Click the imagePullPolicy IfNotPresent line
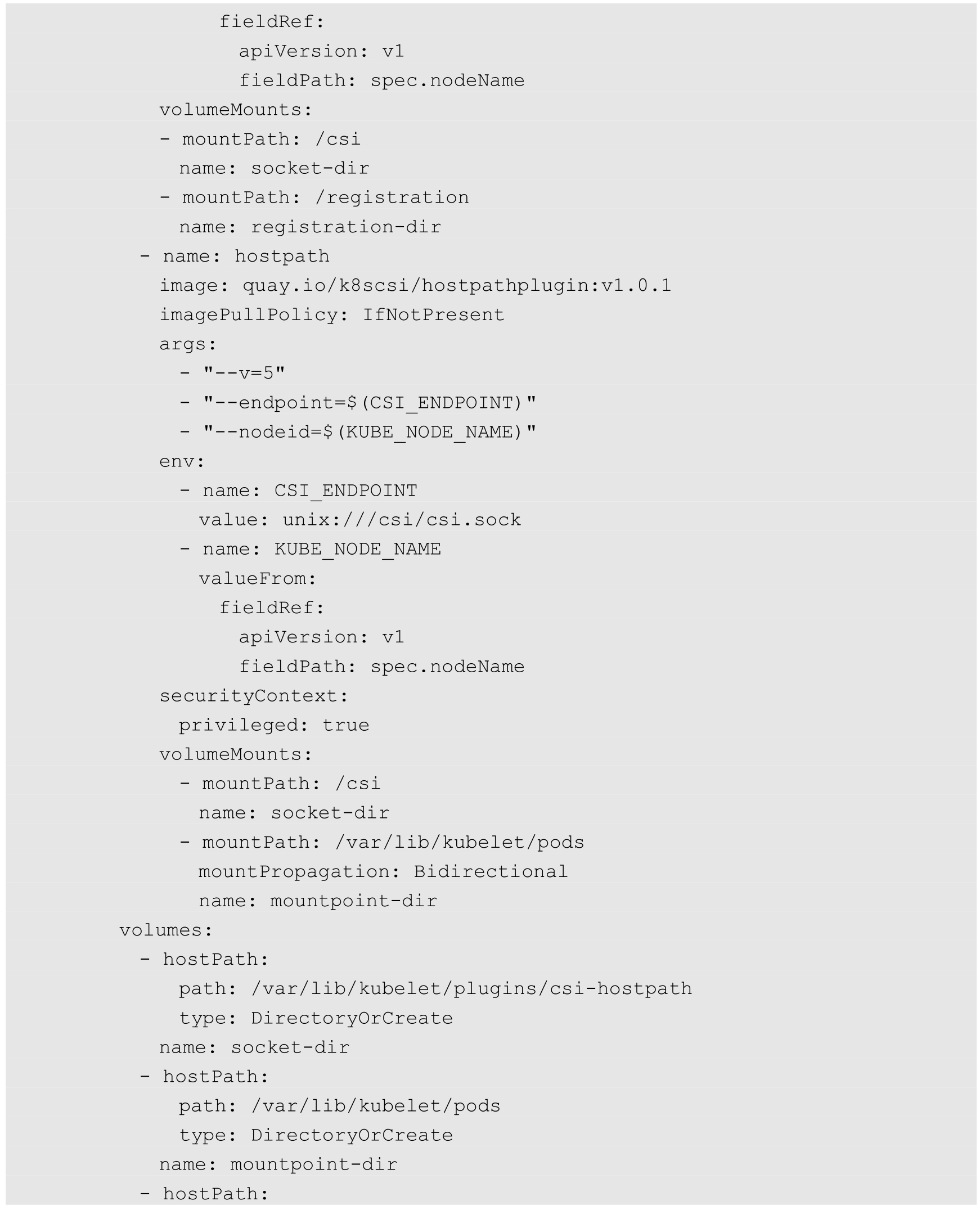980x1210 pixels. pyautogui.click(x=331, y=315)
